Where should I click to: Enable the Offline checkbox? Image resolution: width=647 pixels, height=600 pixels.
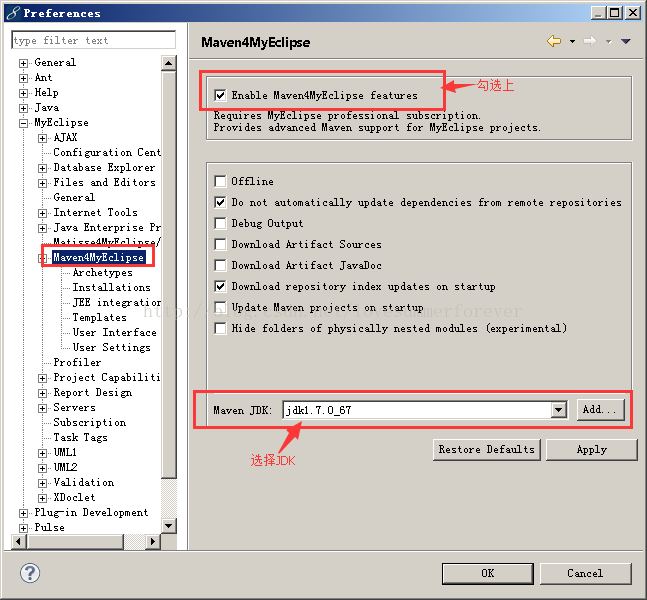tap(220, 181)
